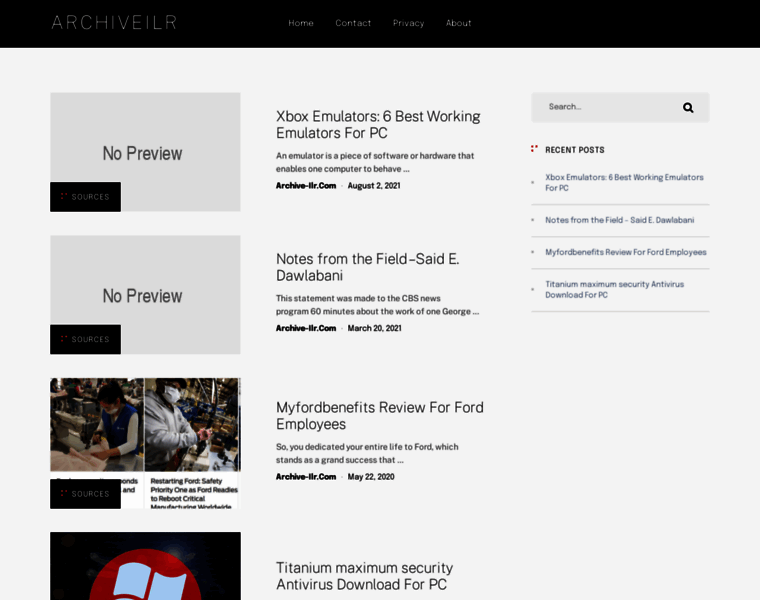The width and height of the screenshot is (760, 600).
Task: Open the Home menu item
Action: [301, 23]
